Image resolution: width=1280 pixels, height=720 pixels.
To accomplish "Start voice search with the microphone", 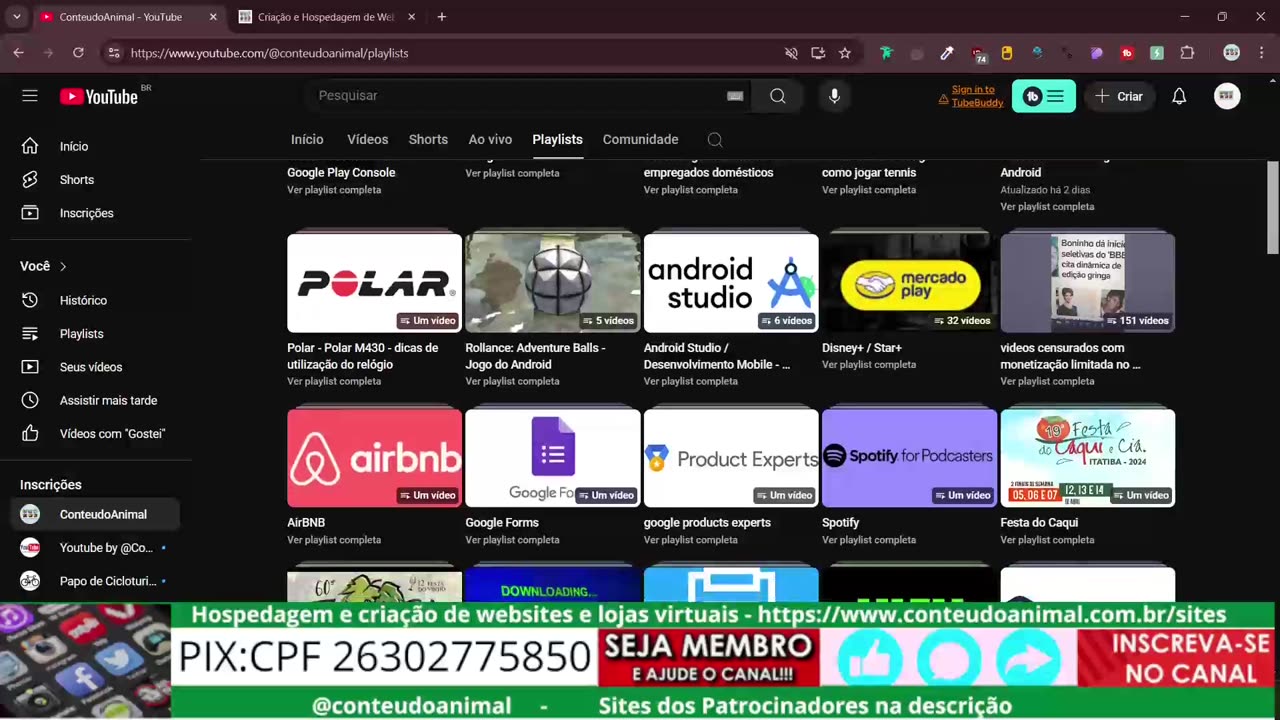I will (834, 96).
